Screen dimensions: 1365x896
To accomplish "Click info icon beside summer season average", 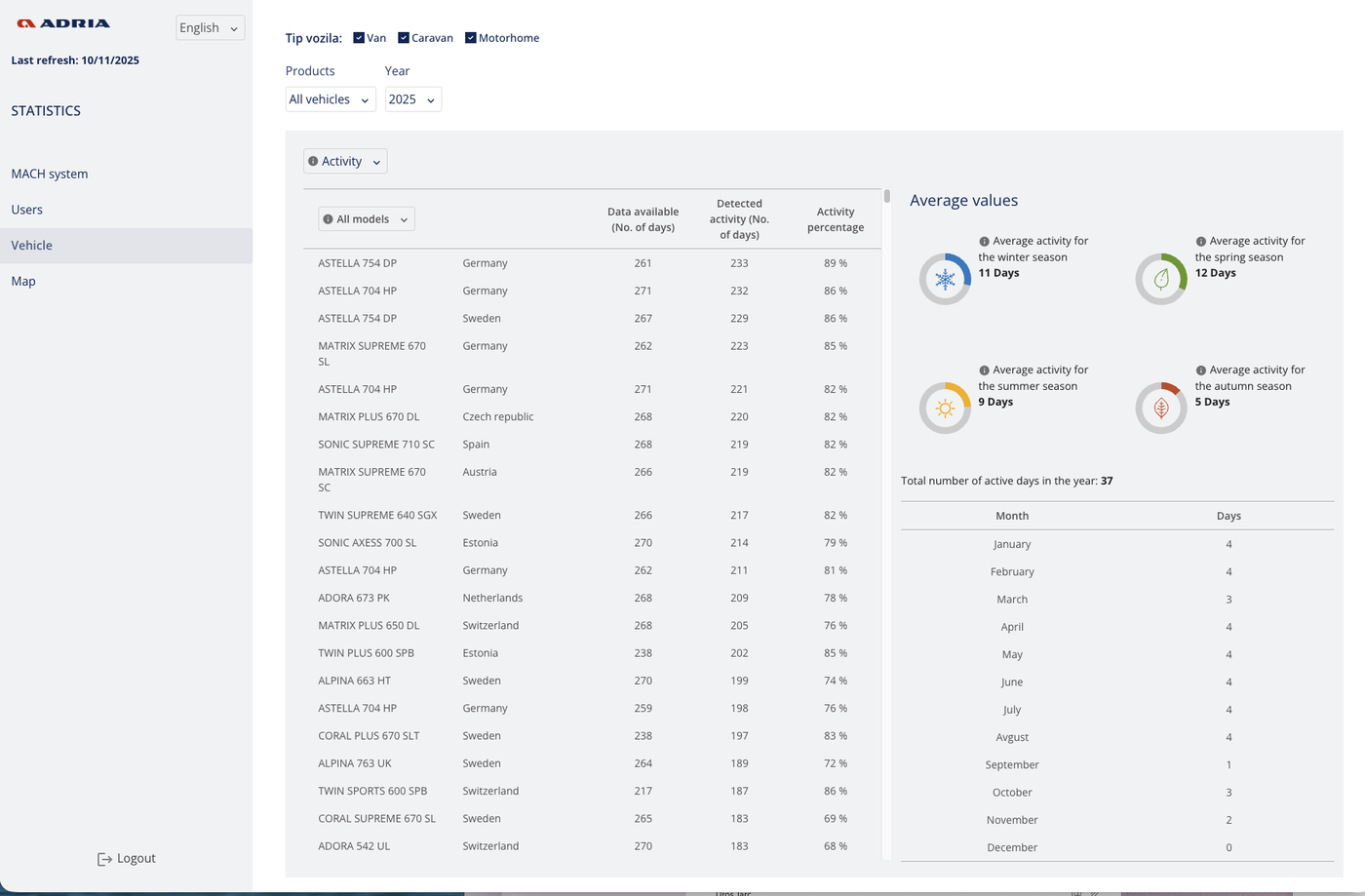I will (984, 370).
